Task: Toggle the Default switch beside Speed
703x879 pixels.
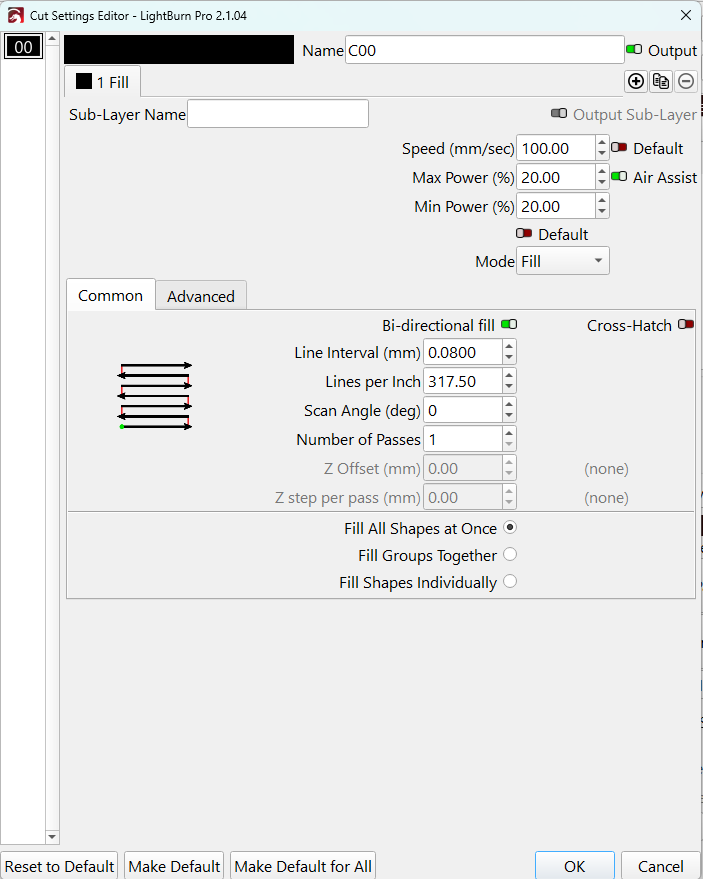Action: coord(619,147)
